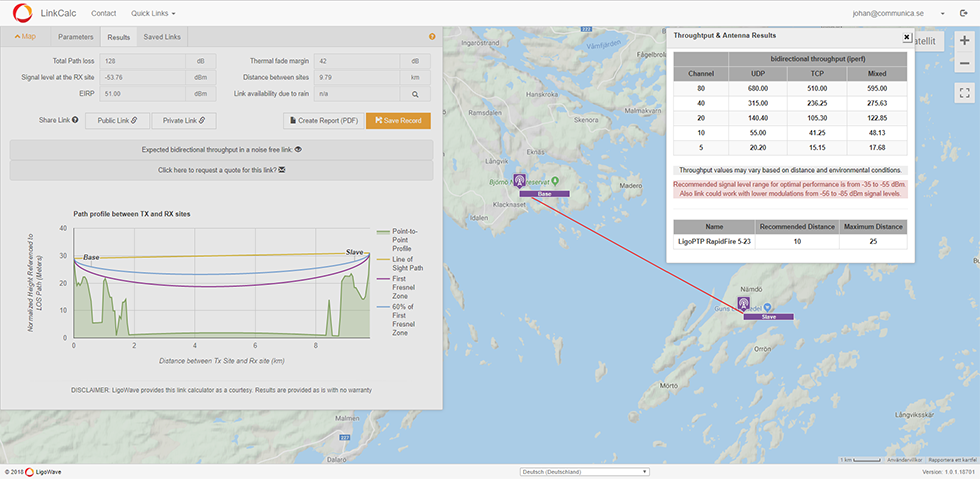Toggle Line of Sight Path legend entry
Image resolution: width=980 pixels, height=479 pixels.
point(399,263)
